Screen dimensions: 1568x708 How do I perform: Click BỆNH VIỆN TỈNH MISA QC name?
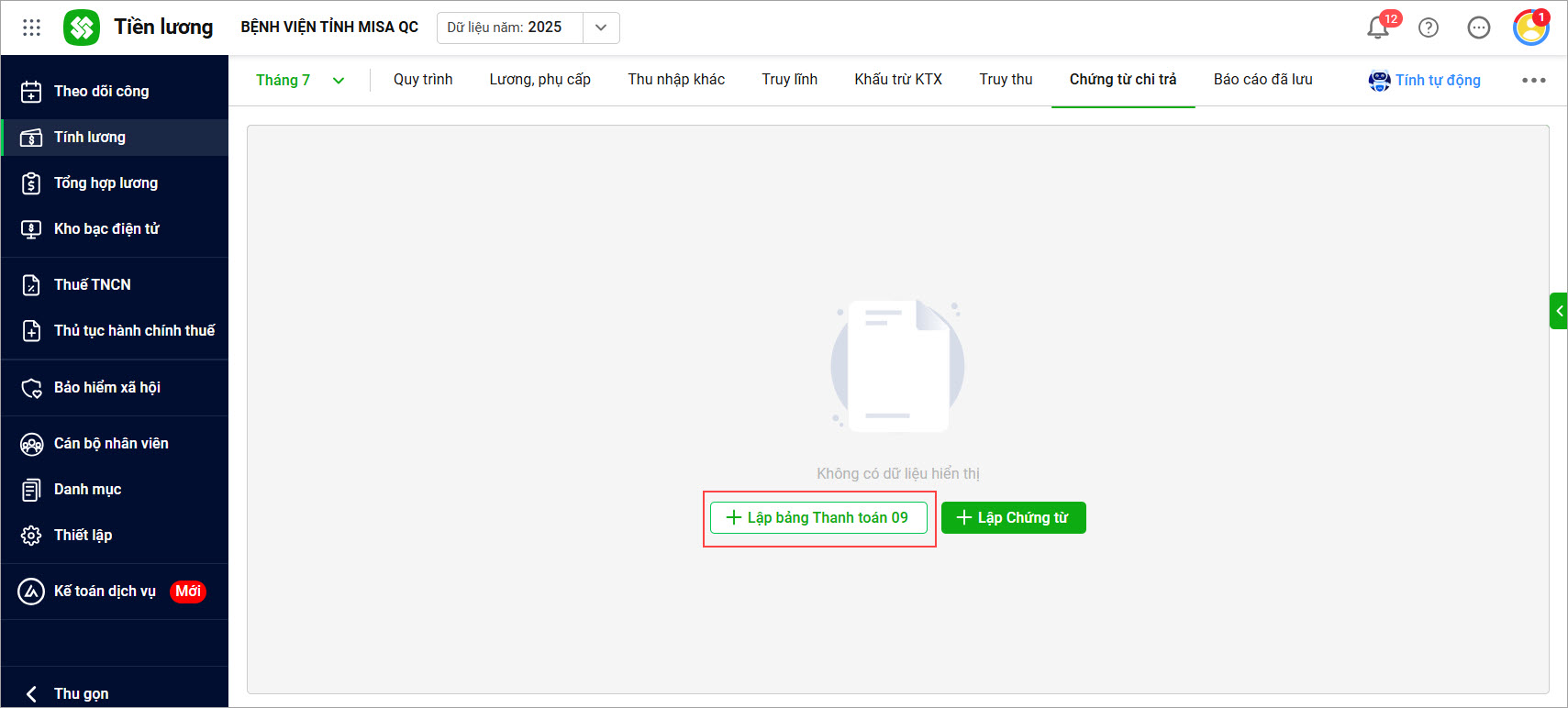[329, 28]
